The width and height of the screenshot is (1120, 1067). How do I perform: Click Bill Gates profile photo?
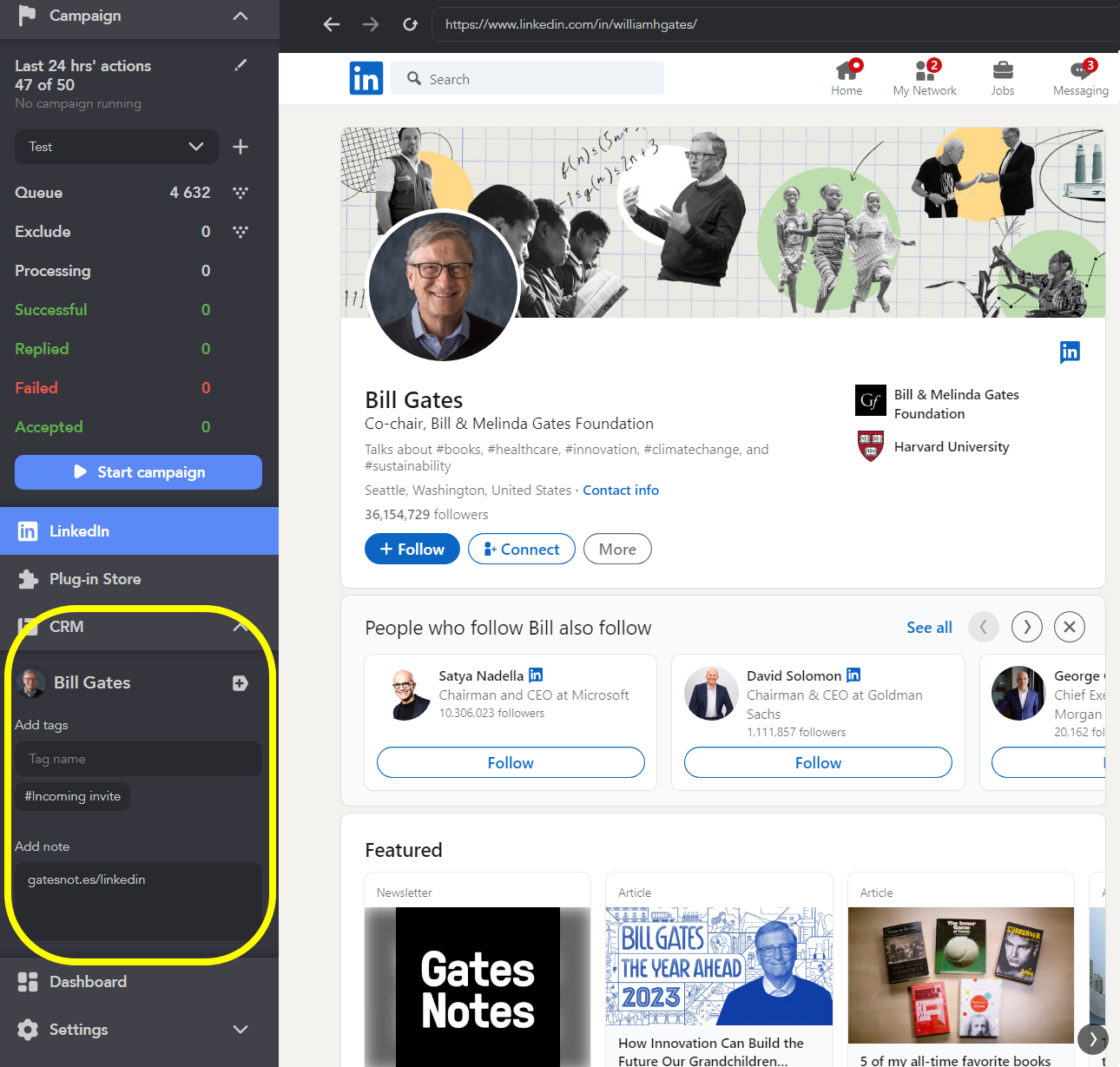pyautogui.click(x=444, y=287)
